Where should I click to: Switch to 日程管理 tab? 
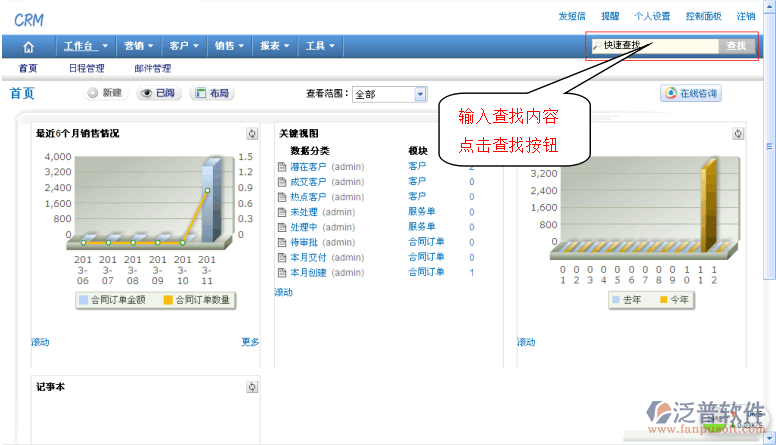(86, 69)
